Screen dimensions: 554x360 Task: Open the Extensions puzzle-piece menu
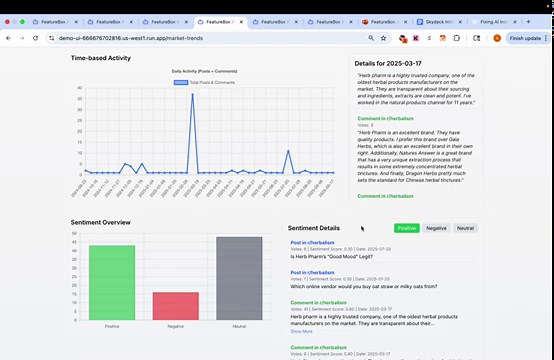pos(456,38)
